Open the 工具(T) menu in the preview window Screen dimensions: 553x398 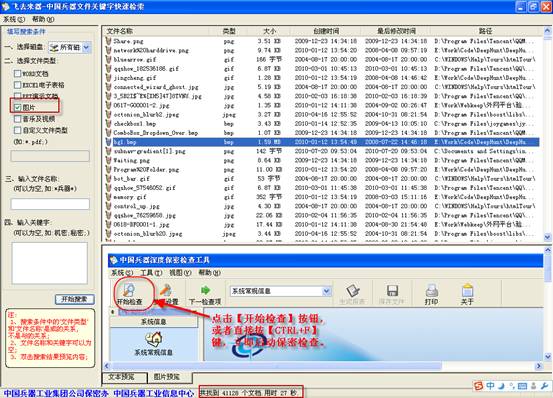pos(151,273)
